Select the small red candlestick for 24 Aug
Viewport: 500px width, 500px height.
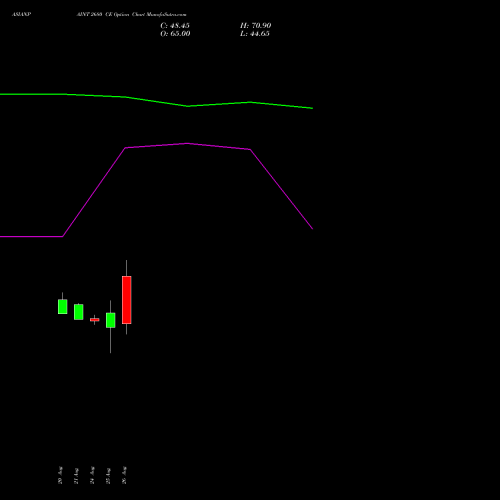[x=95, y=320]
